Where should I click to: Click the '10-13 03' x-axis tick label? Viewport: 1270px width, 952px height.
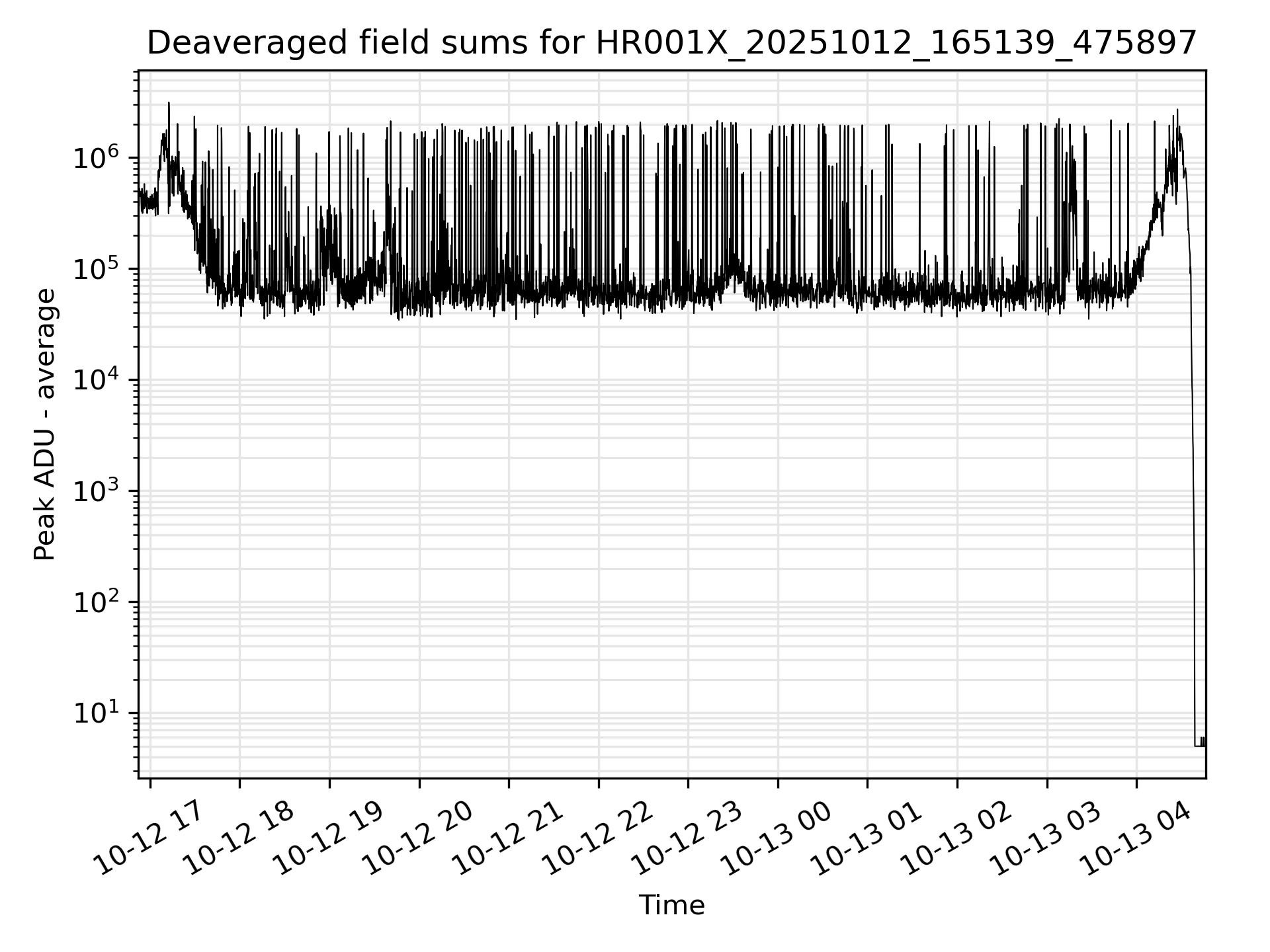[x=1045, y=837]
